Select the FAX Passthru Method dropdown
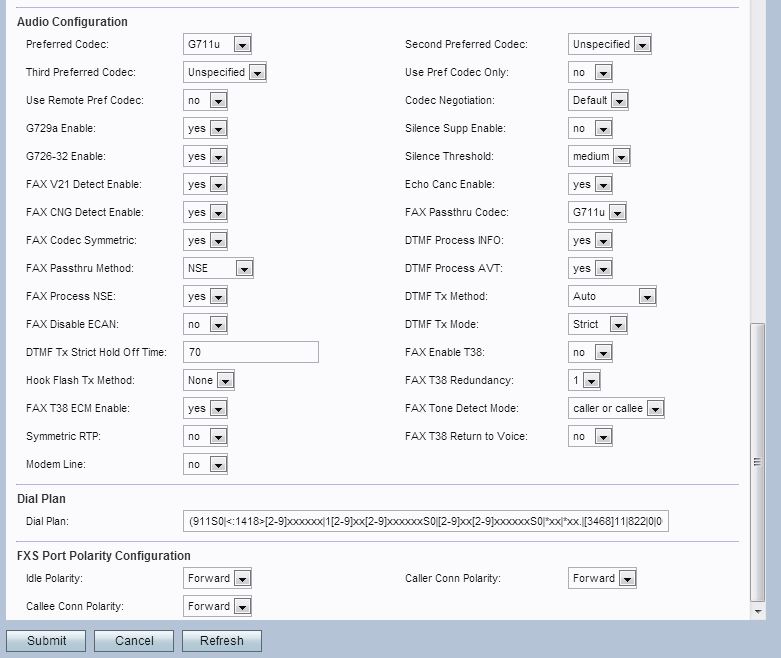This screenshot has width=781, height=658. (x=218, y=268)
